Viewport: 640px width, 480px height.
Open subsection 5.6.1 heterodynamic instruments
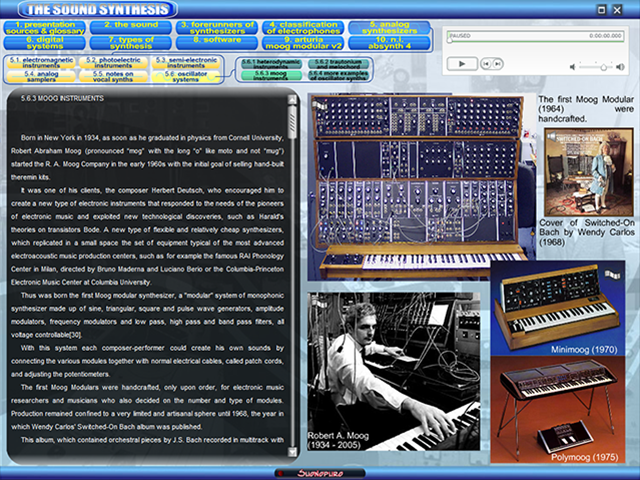[271, 64]
